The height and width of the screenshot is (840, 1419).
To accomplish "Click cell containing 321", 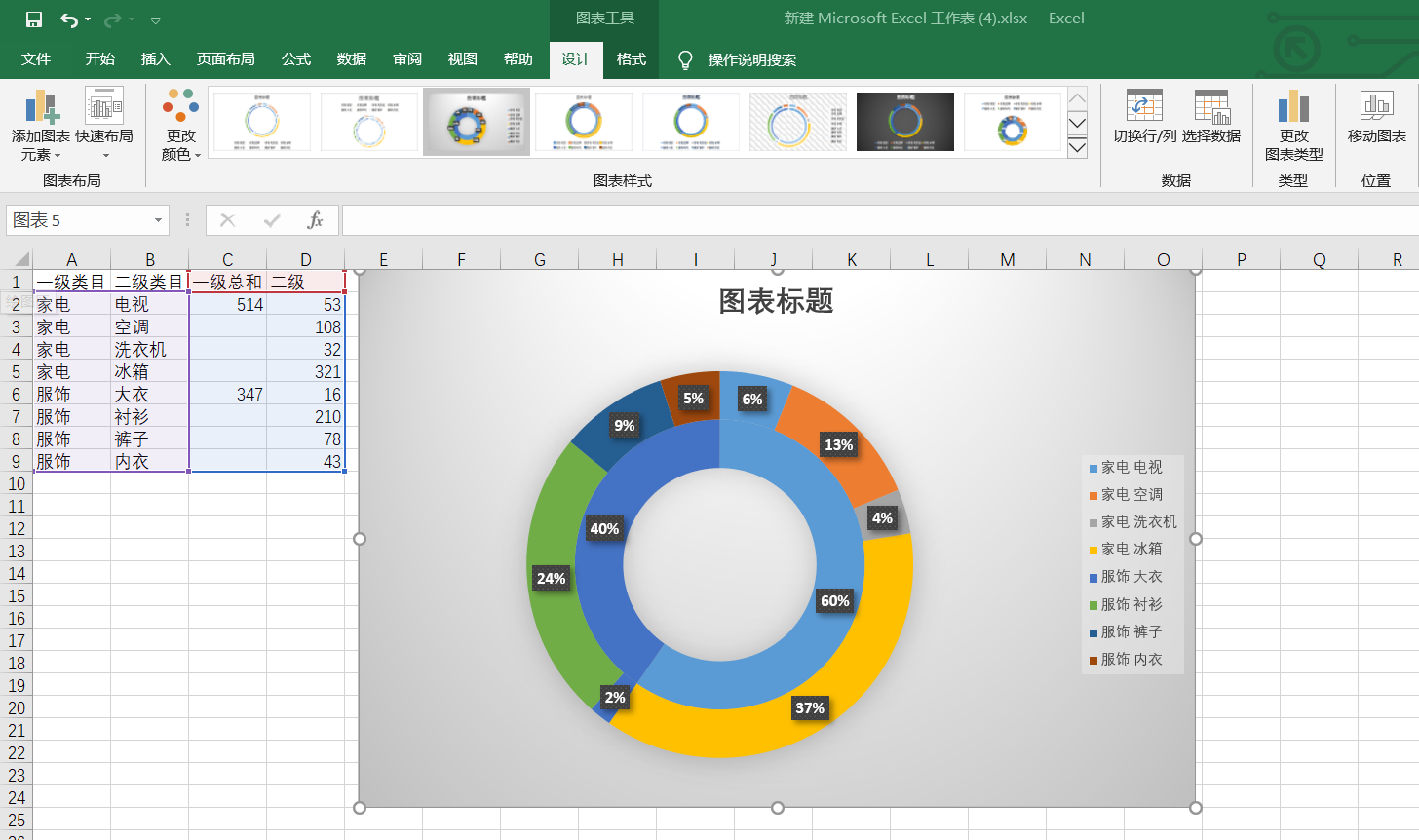I will pyautogui.click(x=306, y=371).
